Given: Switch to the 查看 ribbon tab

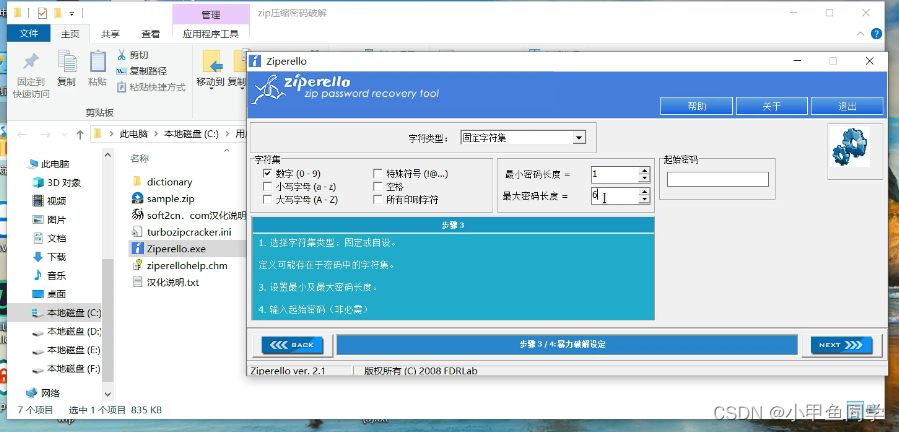Looking at the screenshot, I should (x=150, y=34).
